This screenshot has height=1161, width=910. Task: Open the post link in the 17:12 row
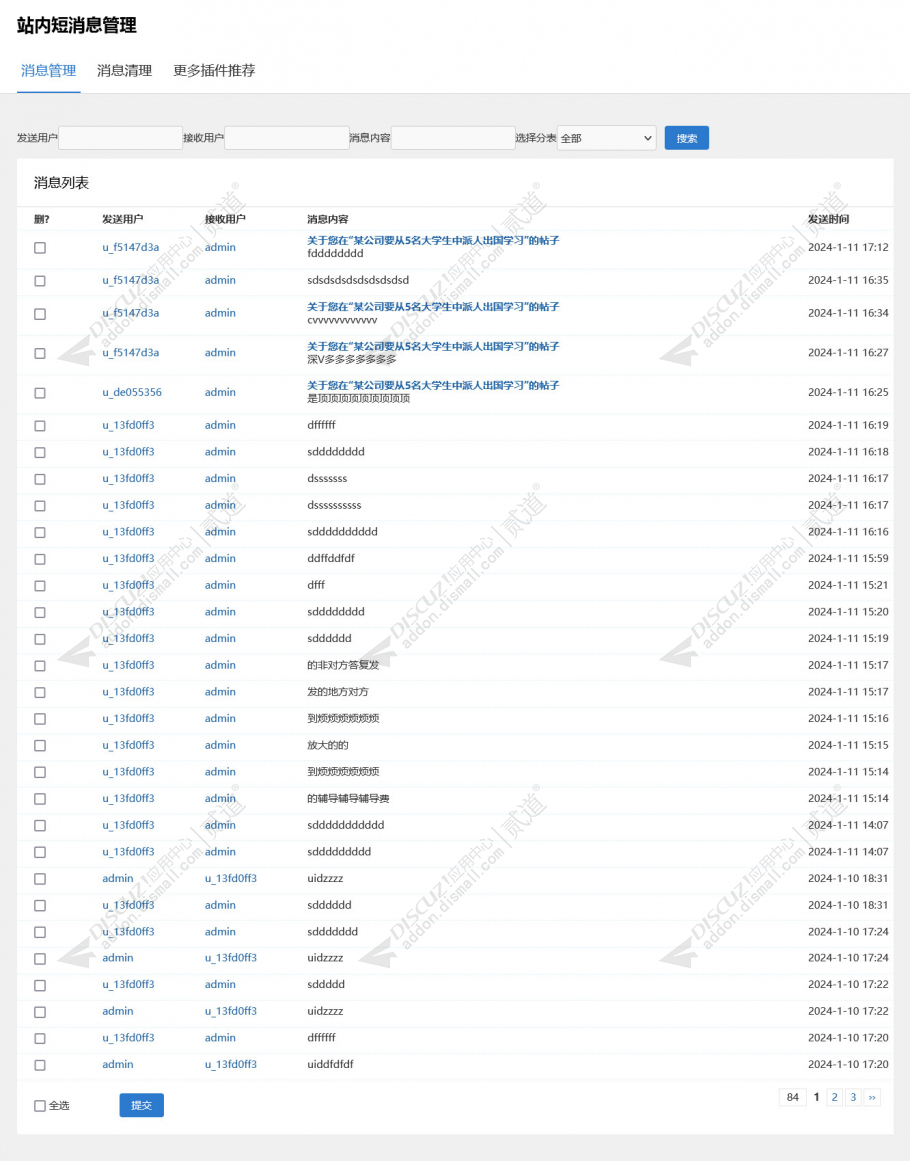click(433, 241)
